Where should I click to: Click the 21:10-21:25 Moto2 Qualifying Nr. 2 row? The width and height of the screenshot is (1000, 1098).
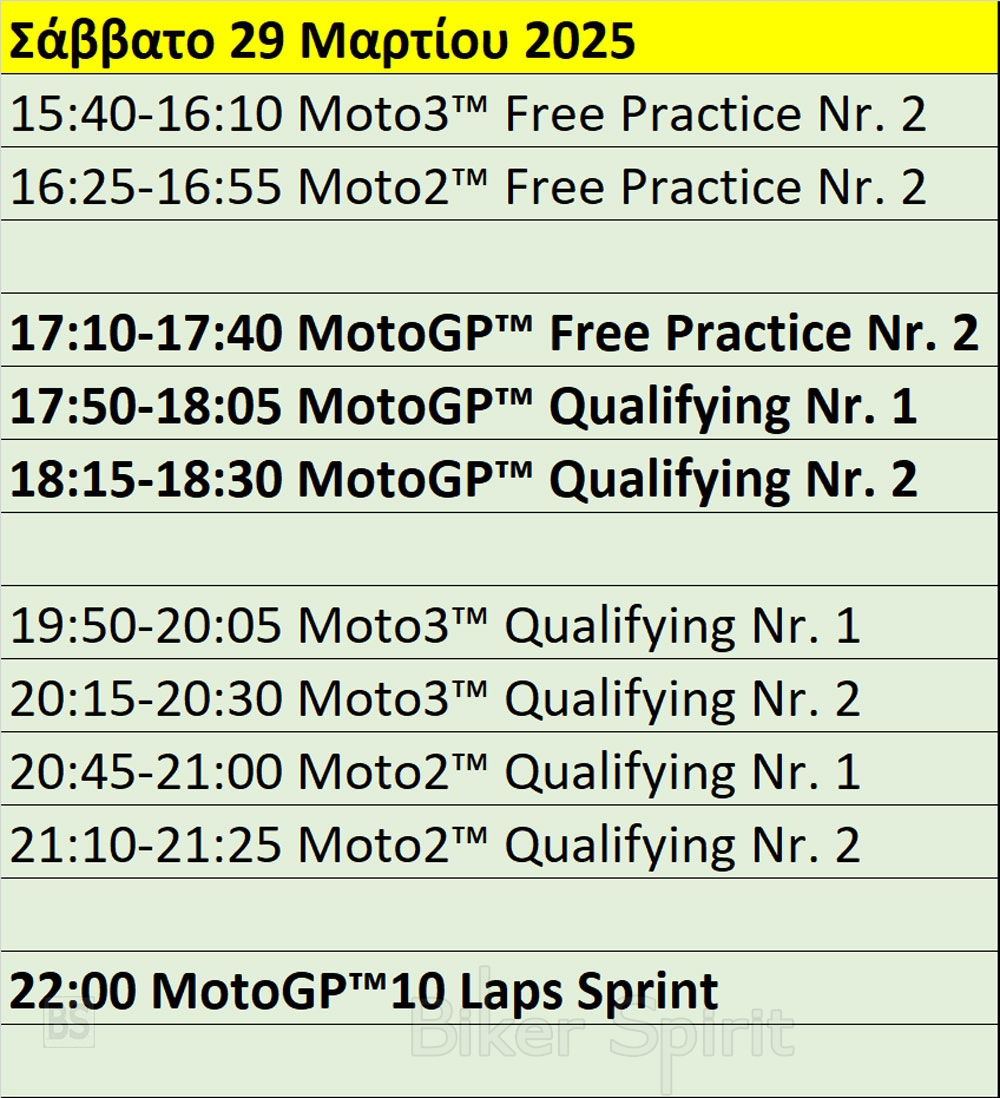[x=435, y=846]
